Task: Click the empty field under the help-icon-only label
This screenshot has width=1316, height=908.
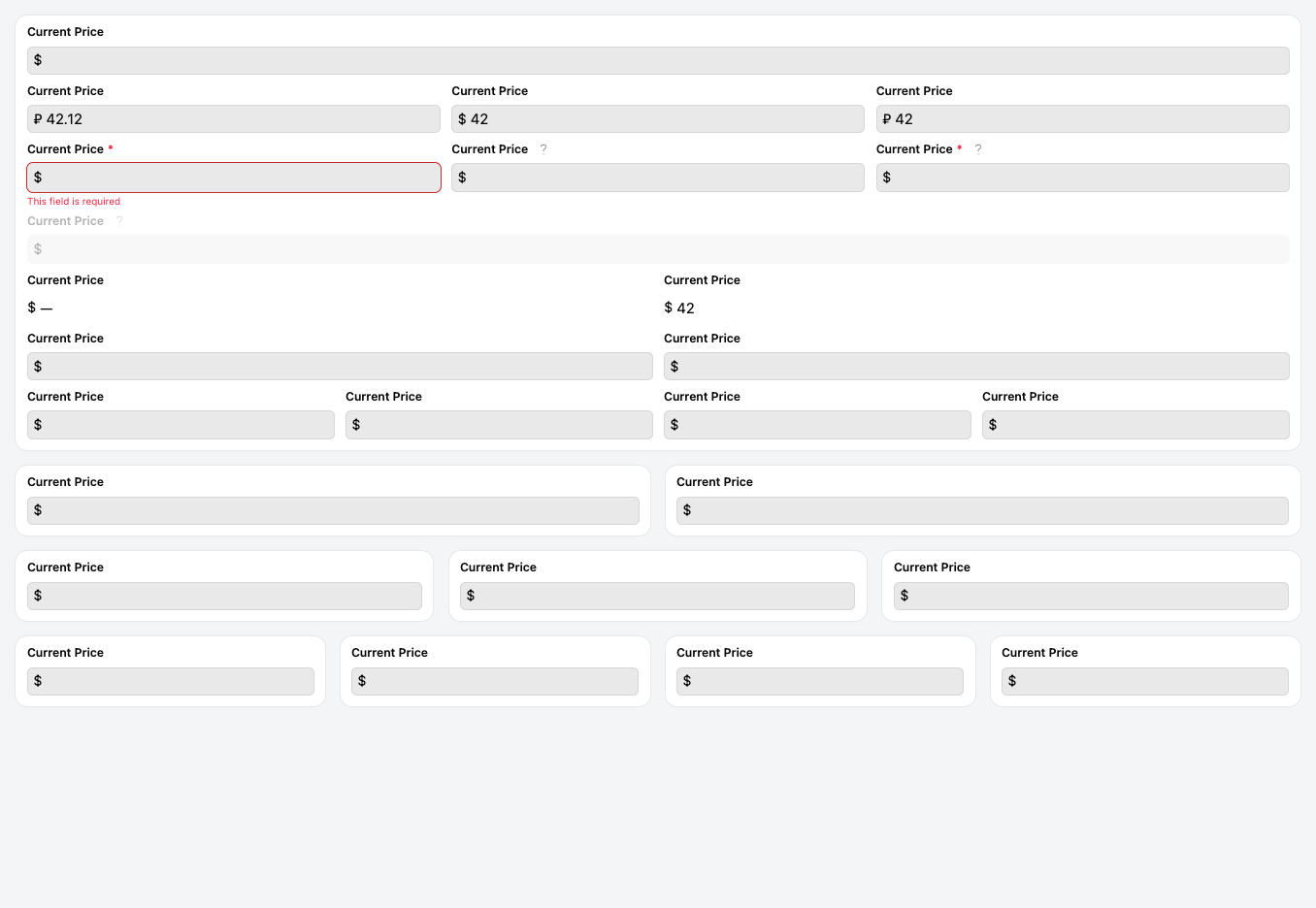Action: click(657, 178)
